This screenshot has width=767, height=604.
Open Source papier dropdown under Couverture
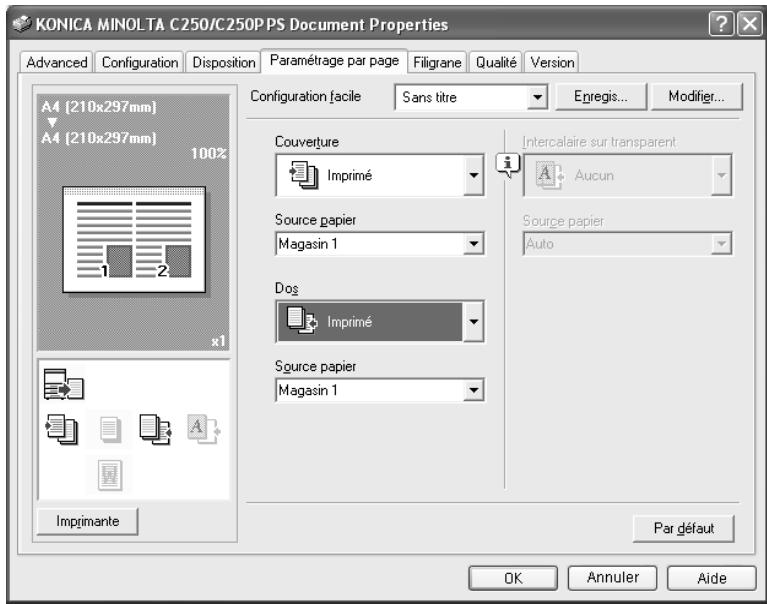tap(474, 244)
